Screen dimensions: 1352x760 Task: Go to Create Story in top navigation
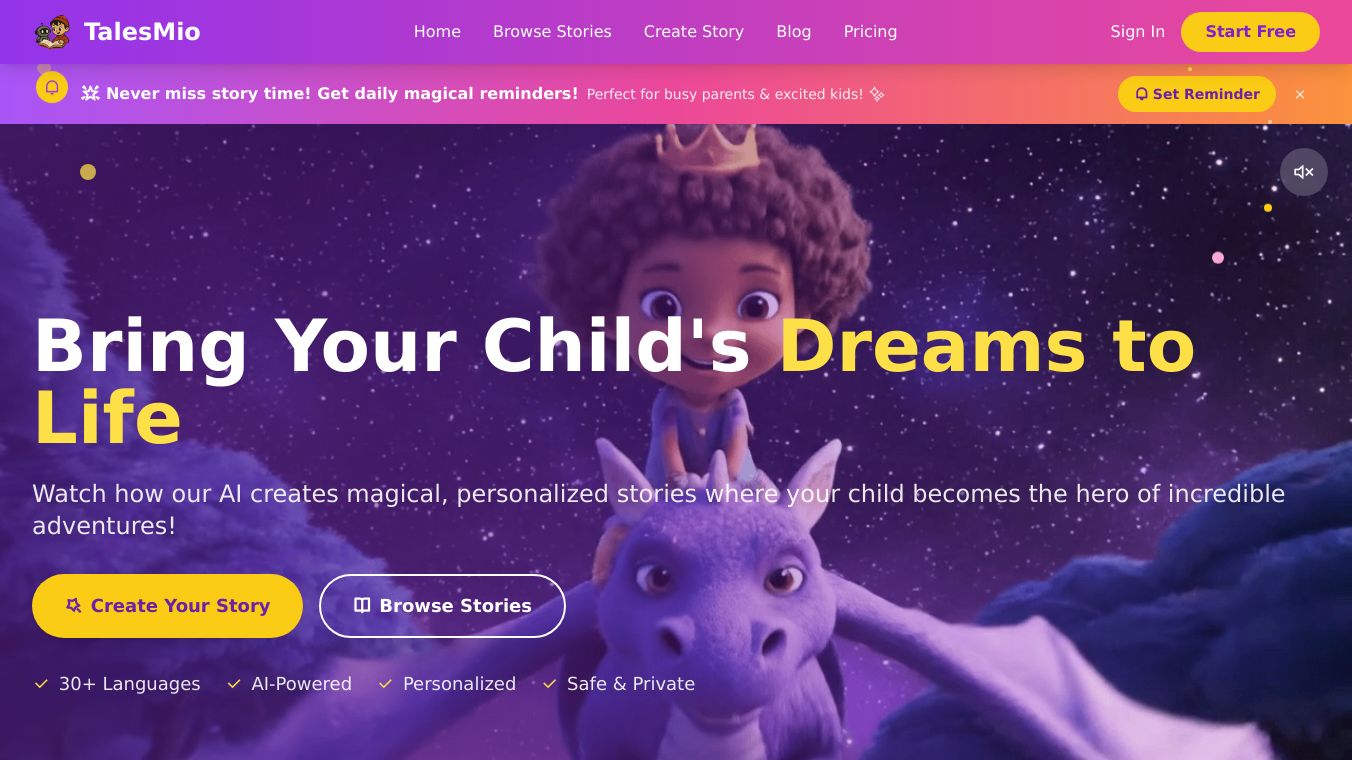pyautogui.click(x=694, y=32)
